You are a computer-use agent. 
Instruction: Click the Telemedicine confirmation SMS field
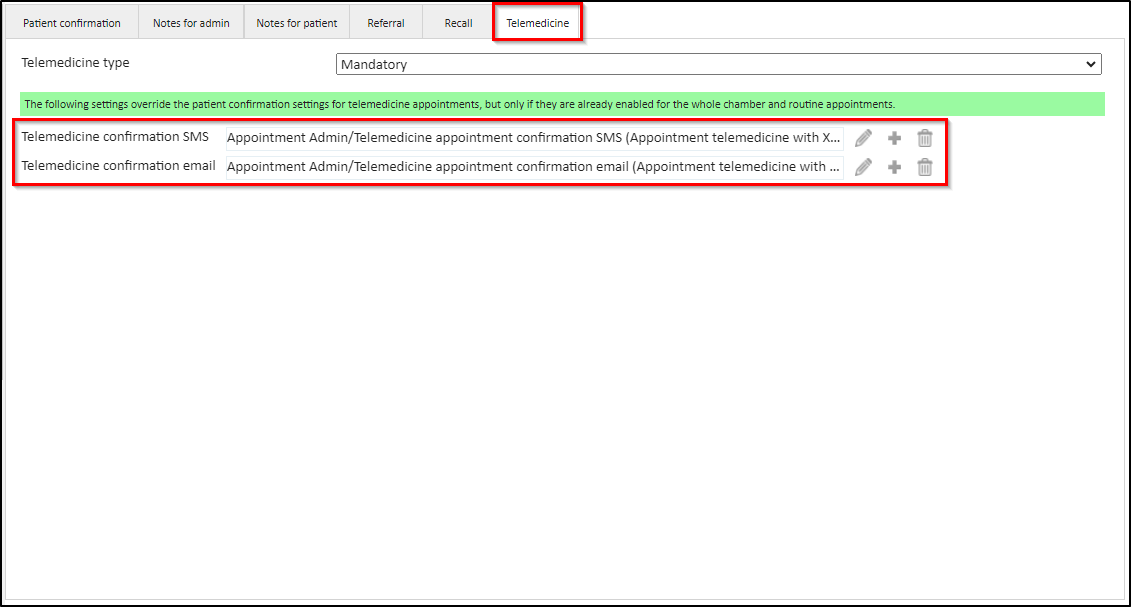534,138
